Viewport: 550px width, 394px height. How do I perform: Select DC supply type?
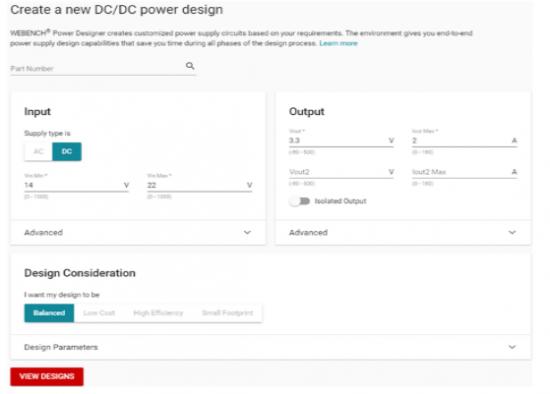click(67, 152)
